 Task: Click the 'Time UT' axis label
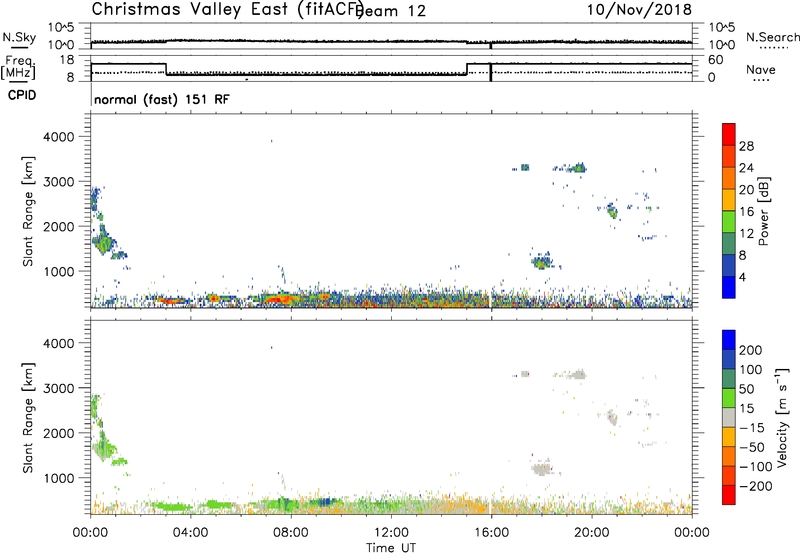coord(391,548)
